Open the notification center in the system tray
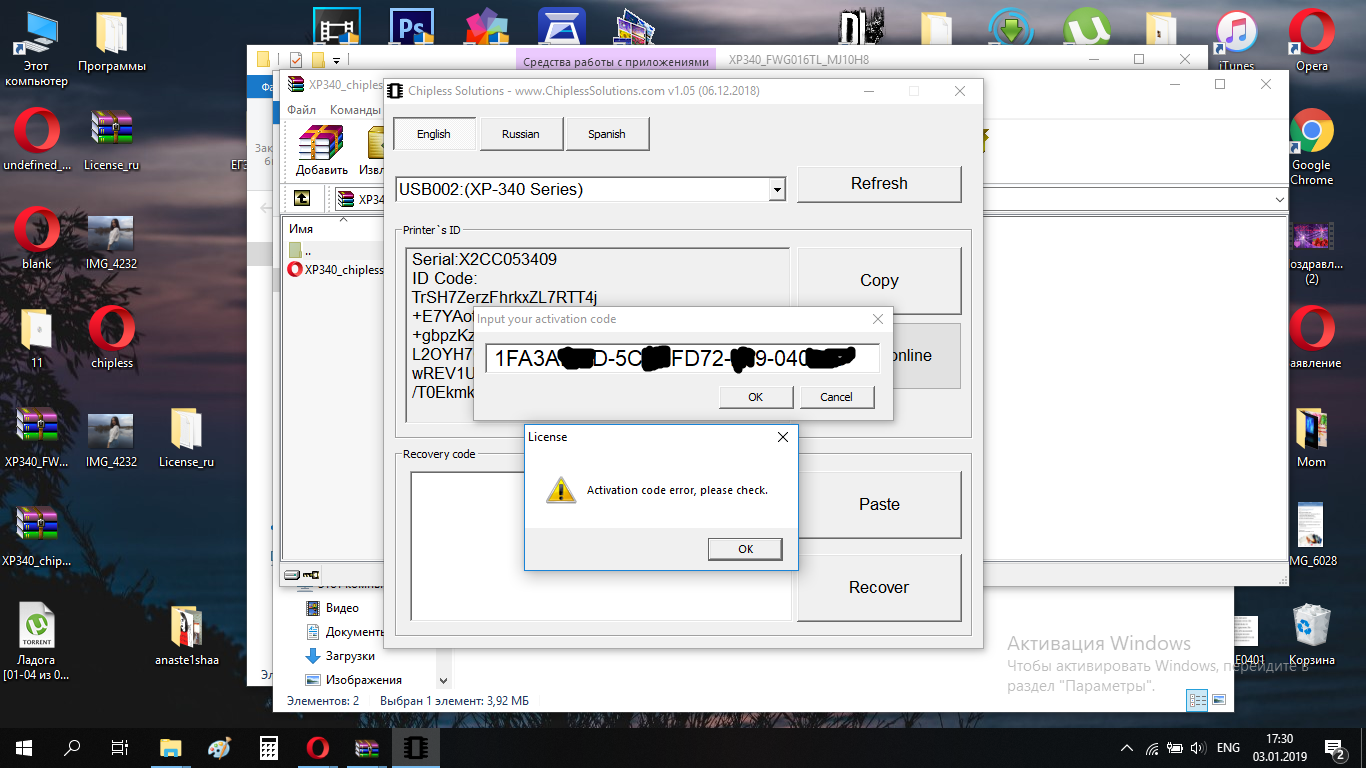This screenshot has height=768, width=1366. tap(1337, 747)
